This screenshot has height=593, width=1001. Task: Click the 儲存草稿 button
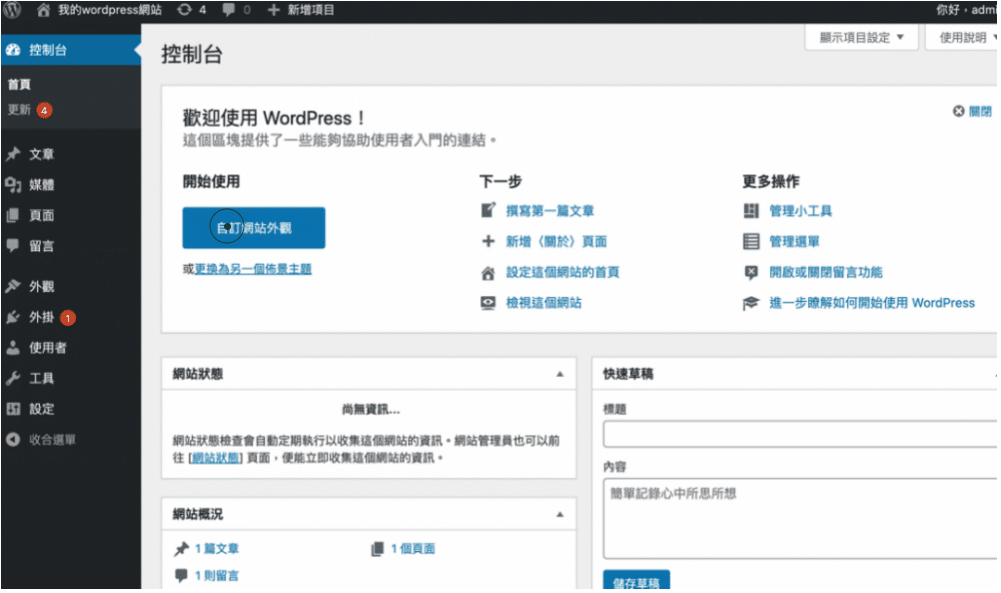(x=637, y=581)
